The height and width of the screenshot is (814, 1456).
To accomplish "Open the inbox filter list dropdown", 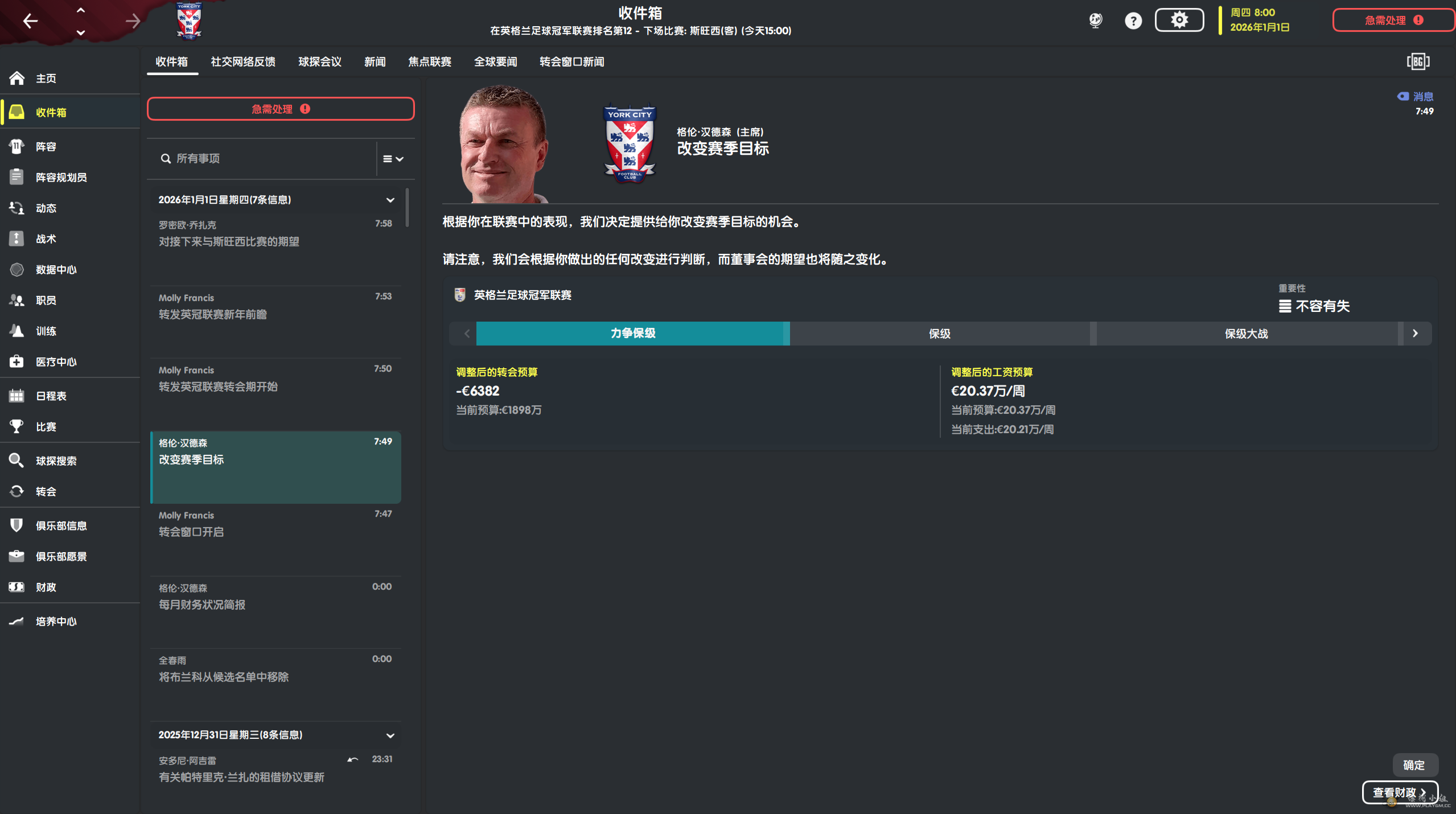I will pyautogui.click(x=393, y=159).
